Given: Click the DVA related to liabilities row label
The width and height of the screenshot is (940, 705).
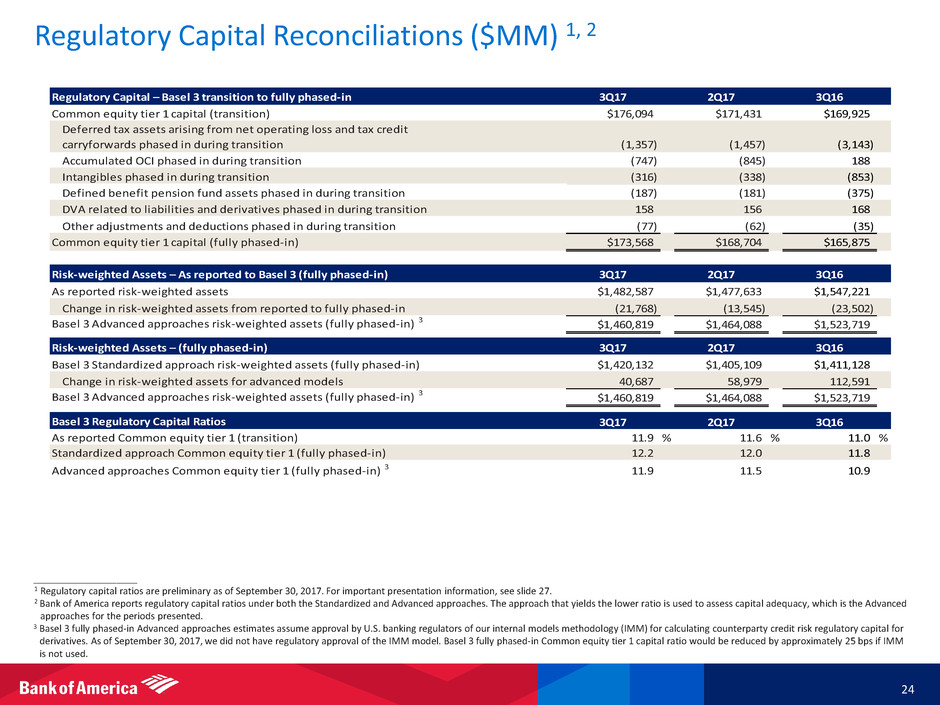Looking at the screenshot, I should pos(244,209).
